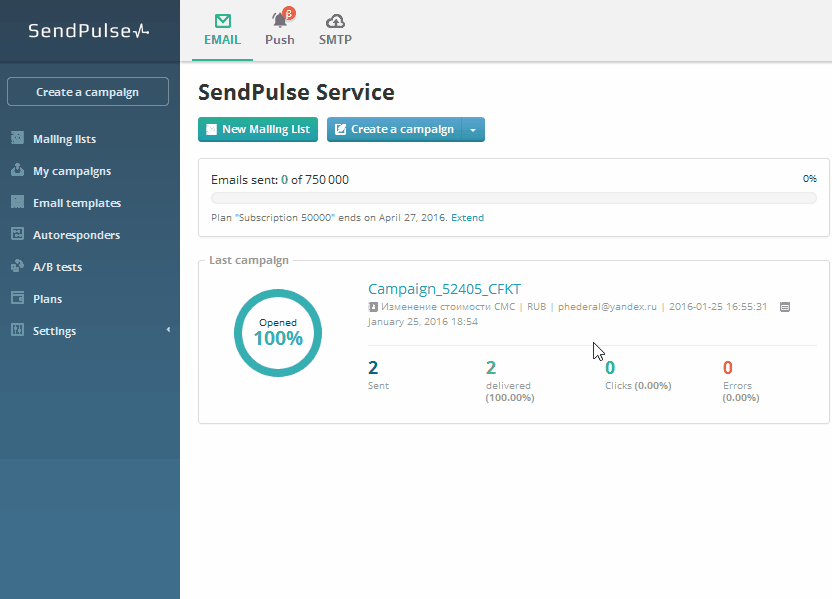The width and height of the screenshot is (832, 599).
Task: Click the Clicks (0.00%) label
Action: (638, 386)
